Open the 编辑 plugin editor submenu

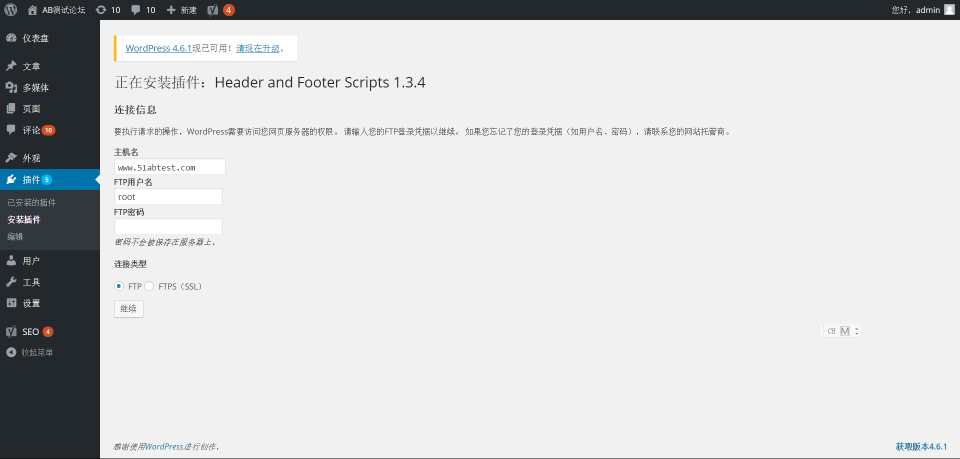15,236
